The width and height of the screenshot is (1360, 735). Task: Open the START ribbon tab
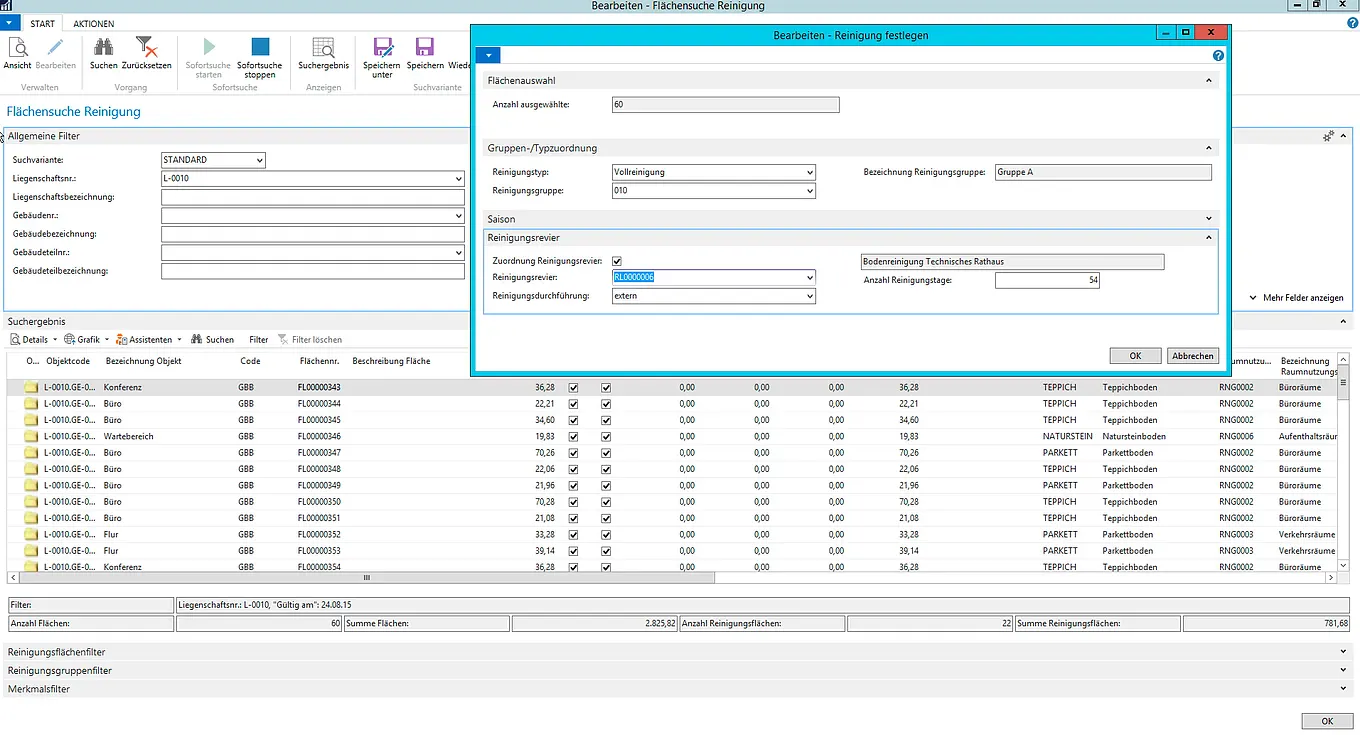42,23
